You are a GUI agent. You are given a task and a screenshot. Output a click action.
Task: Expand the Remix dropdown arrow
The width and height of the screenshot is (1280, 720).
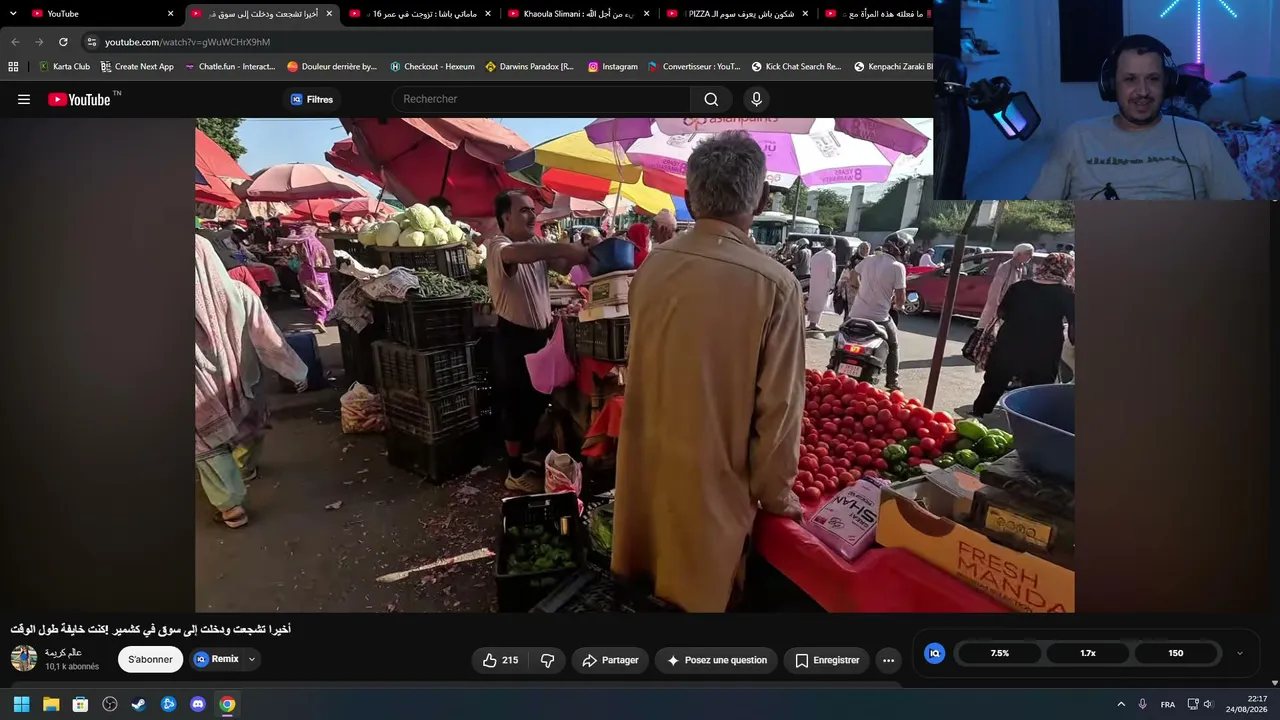252,659
